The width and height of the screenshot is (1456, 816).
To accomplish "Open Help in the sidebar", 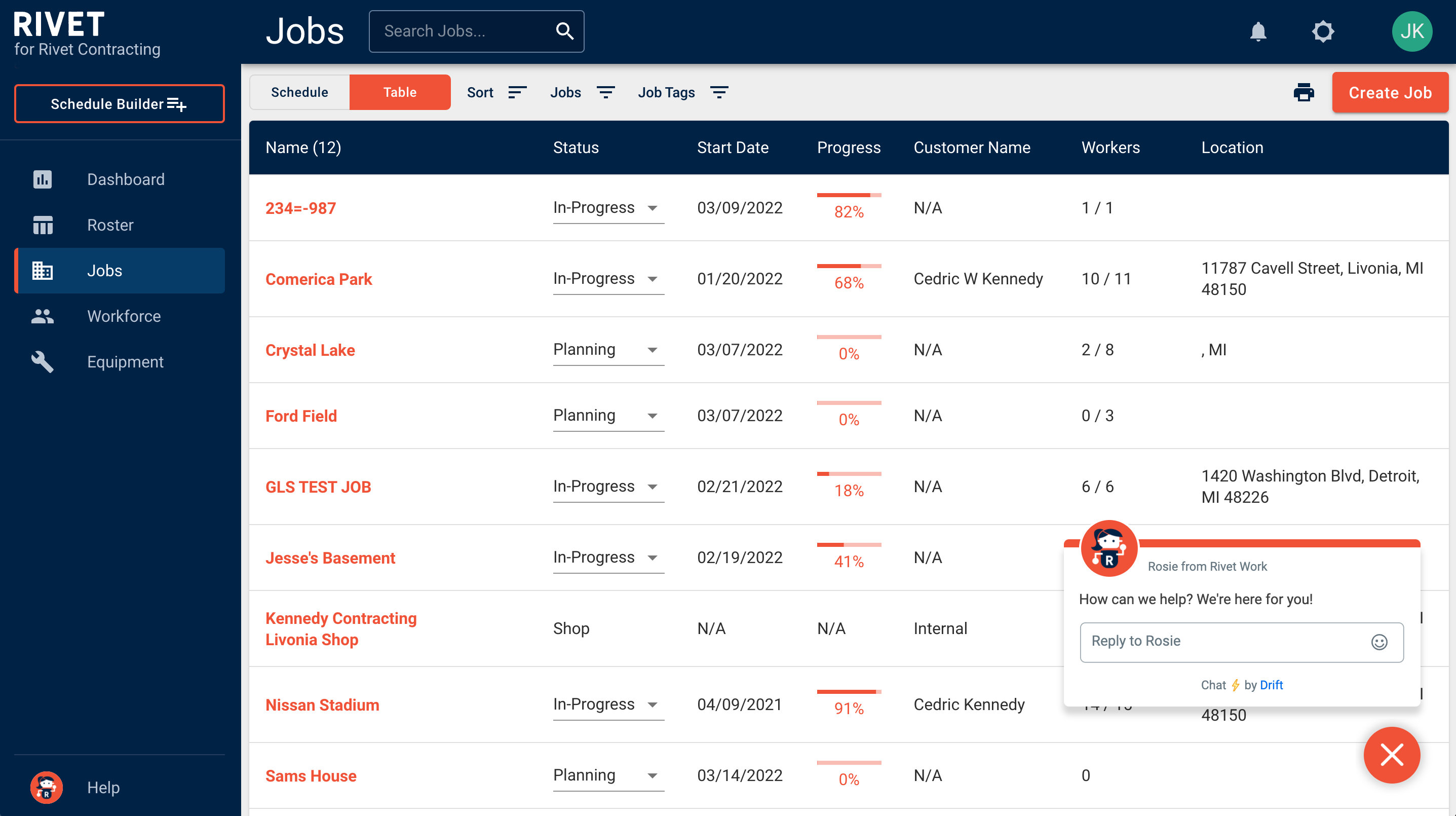I will point(119,787).
